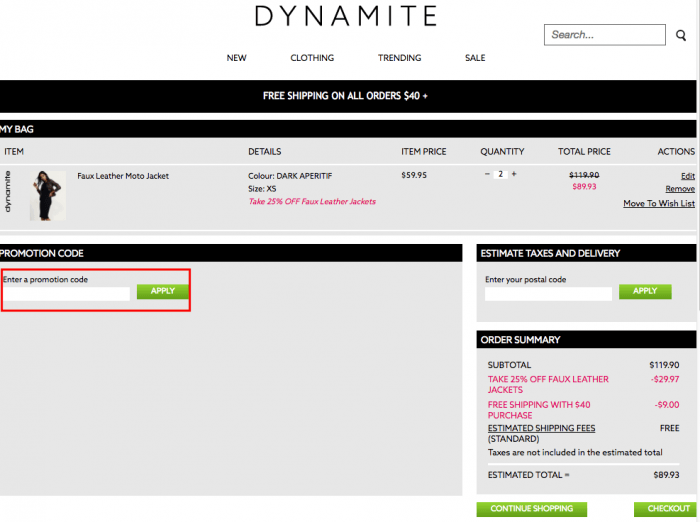Open the Faux Leather Moto Jacket thumbnail

(x=48, y=196)
